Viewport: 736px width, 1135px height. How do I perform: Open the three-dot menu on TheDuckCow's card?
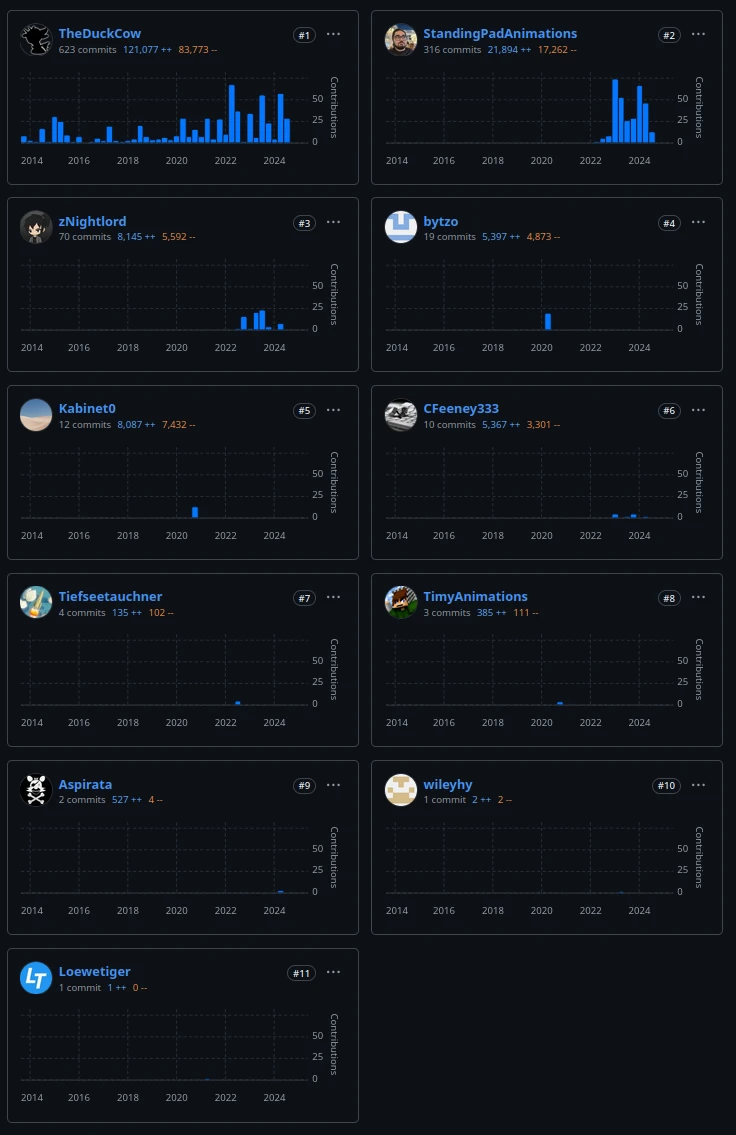[x=334, y=34]
